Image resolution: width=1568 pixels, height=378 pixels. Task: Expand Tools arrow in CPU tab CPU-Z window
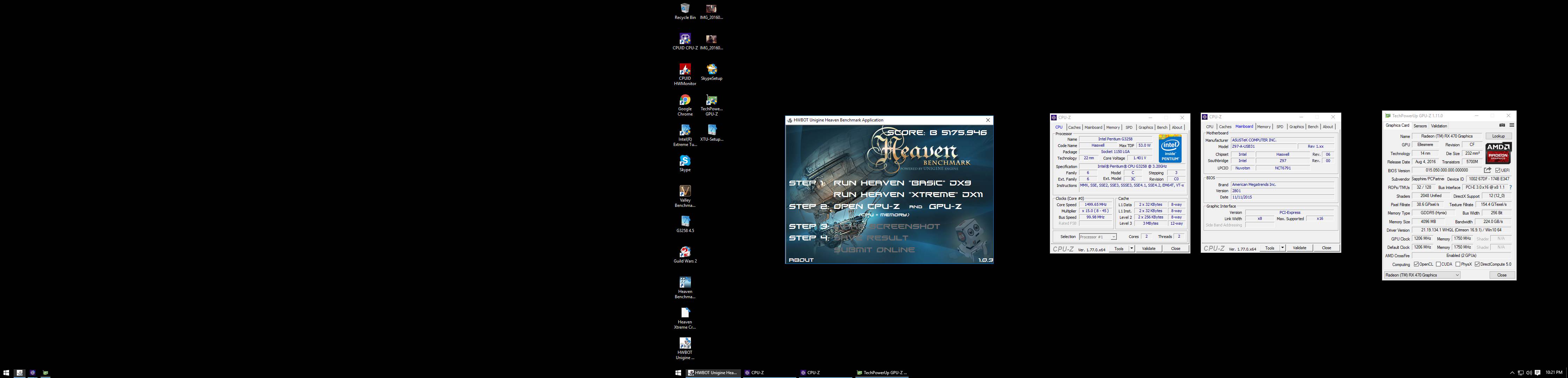[1132, 248]
